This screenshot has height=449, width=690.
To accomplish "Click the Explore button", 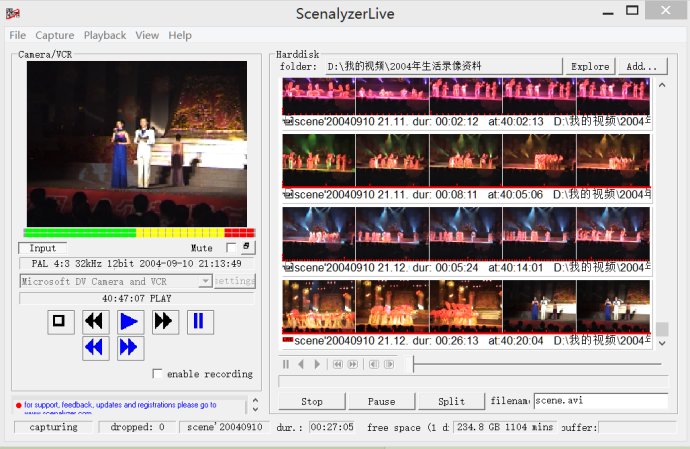I will [x=590, y=66].
